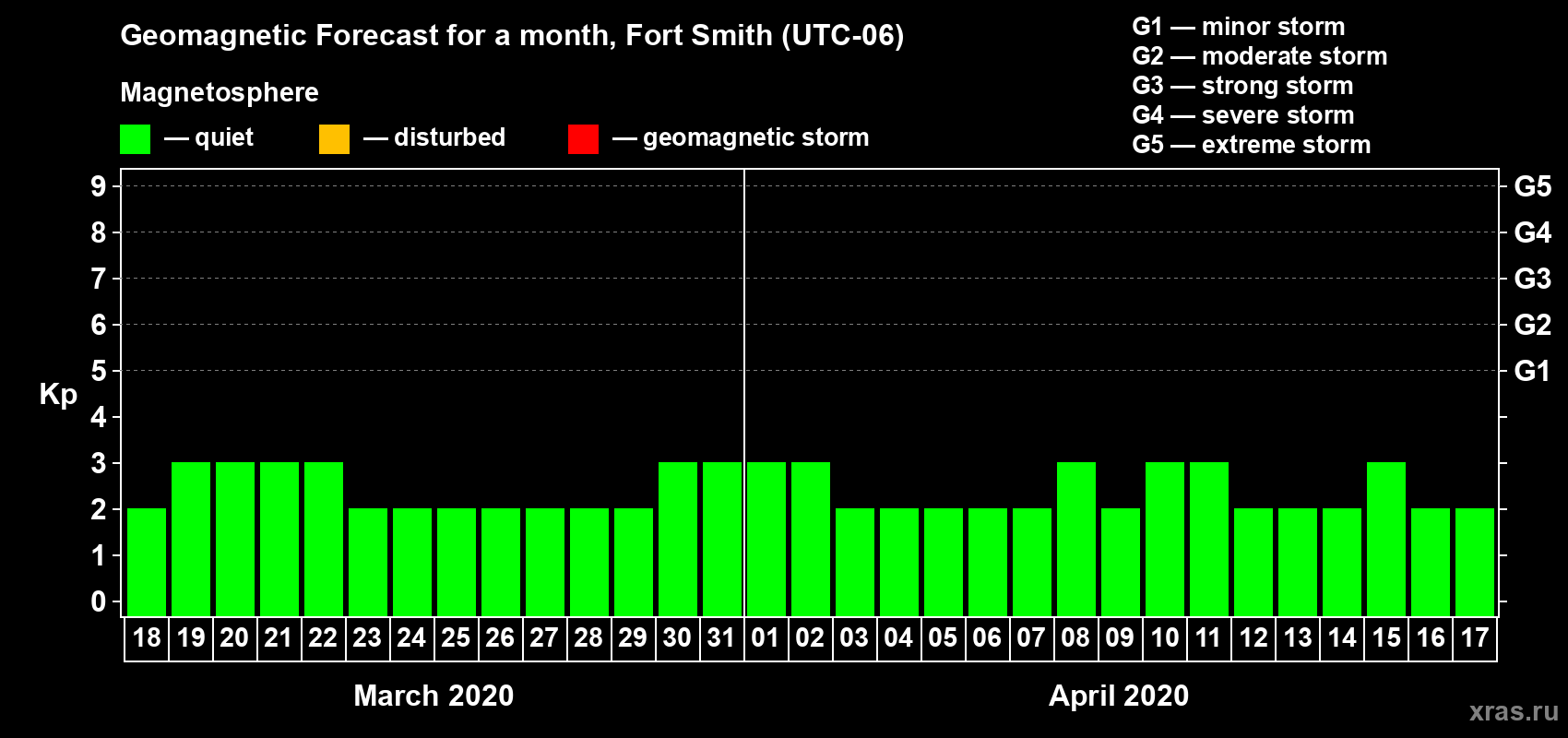Click the date label 17 in April
The height and width of the screenshot is (738, 1568).
click(1475, 637)
